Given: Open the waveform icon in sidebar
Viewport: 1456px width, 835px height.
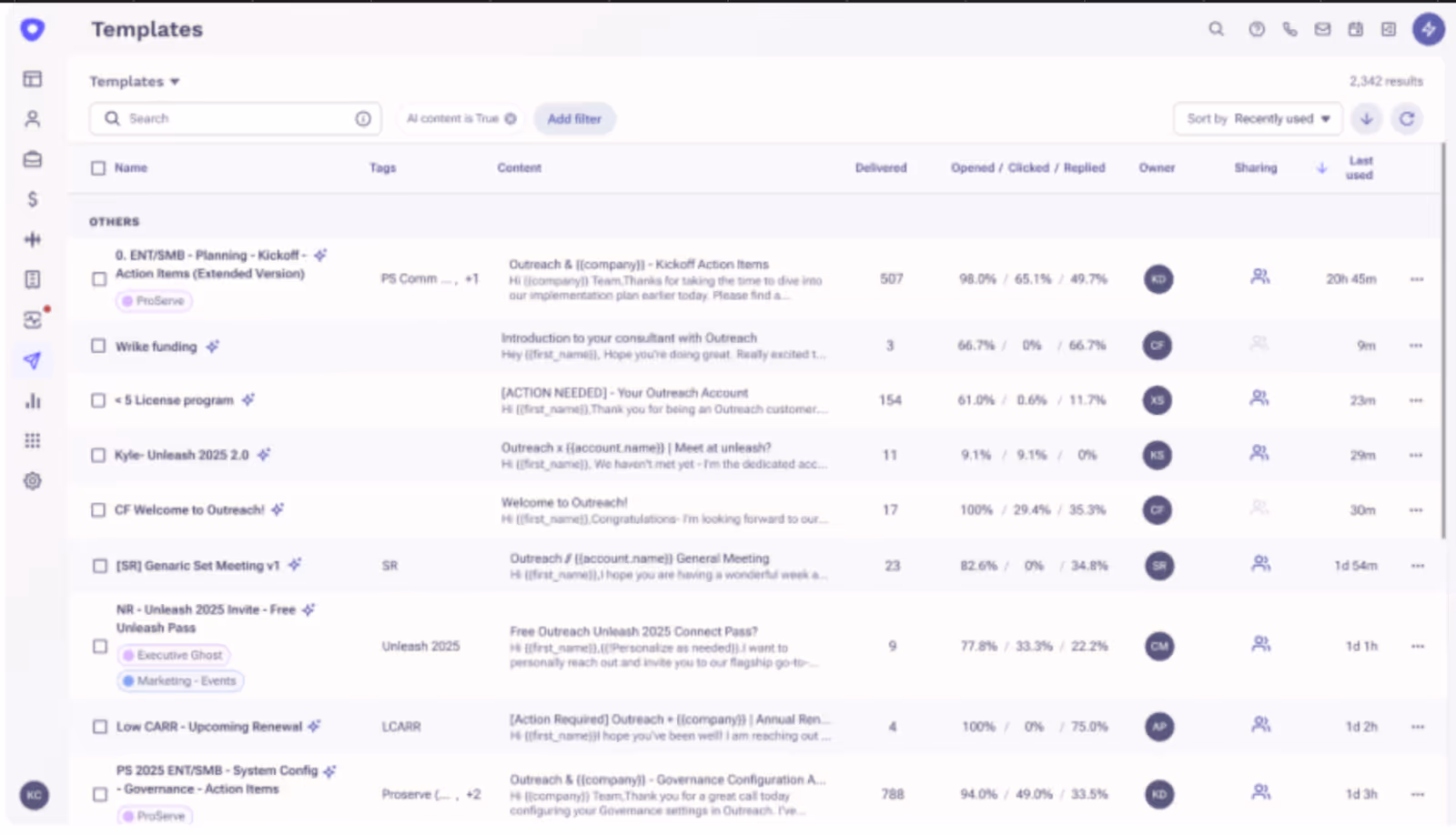Looking at the screenshot, I should coord(33,239).
